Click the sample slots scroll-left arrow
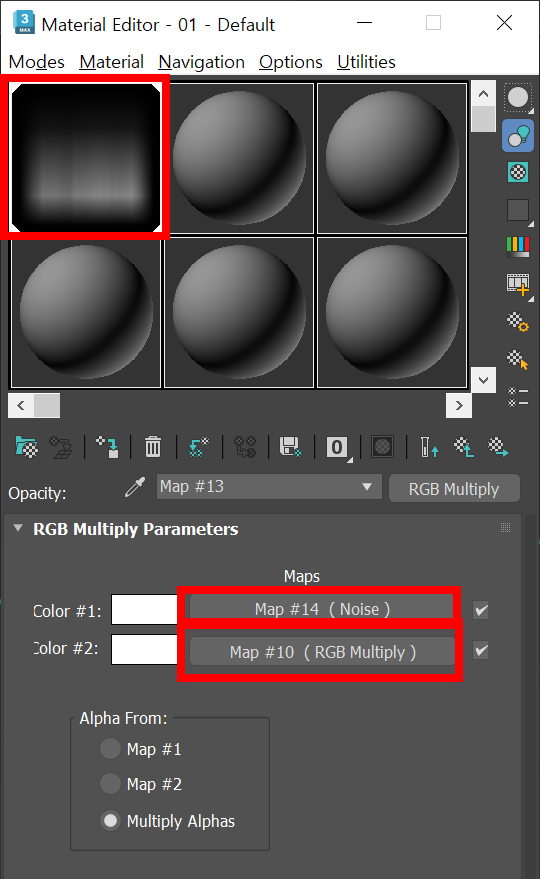540x879 pixels. pyautogui.click(x=21, y=405)
